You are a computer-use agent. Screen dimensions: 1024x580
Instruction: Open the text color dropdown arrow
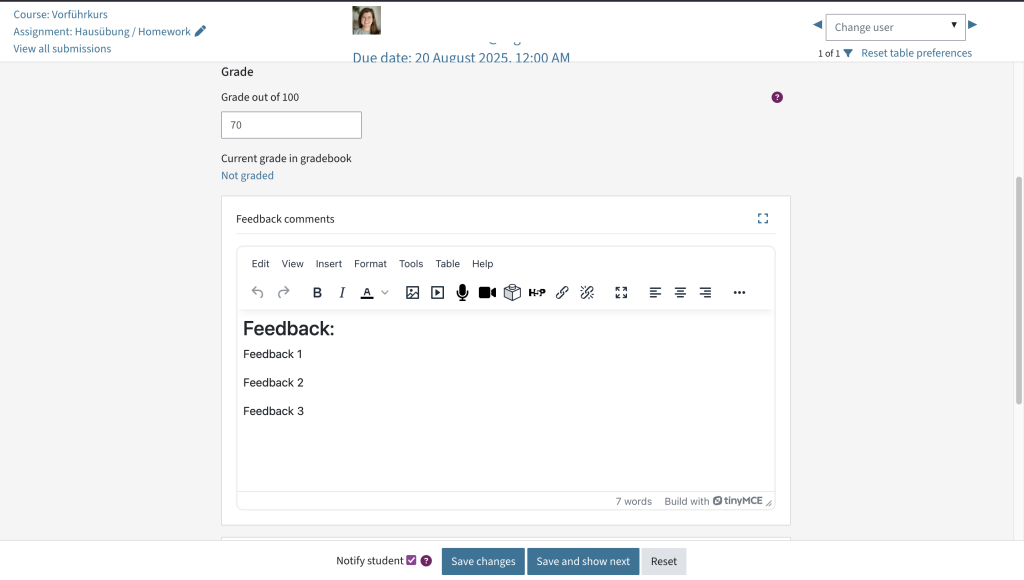pos(385,293)
